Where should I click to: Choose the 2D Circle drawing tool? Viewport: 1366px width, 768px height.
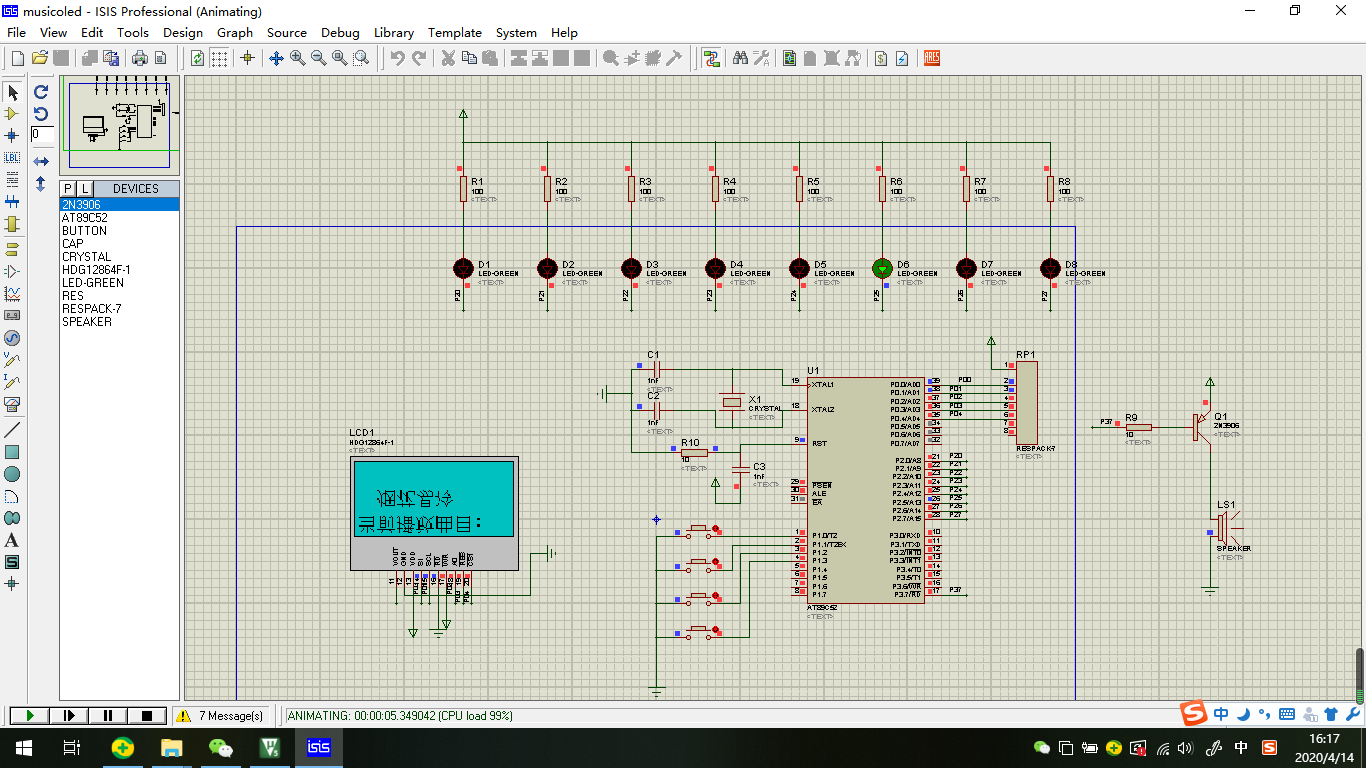tap(13, 474)
